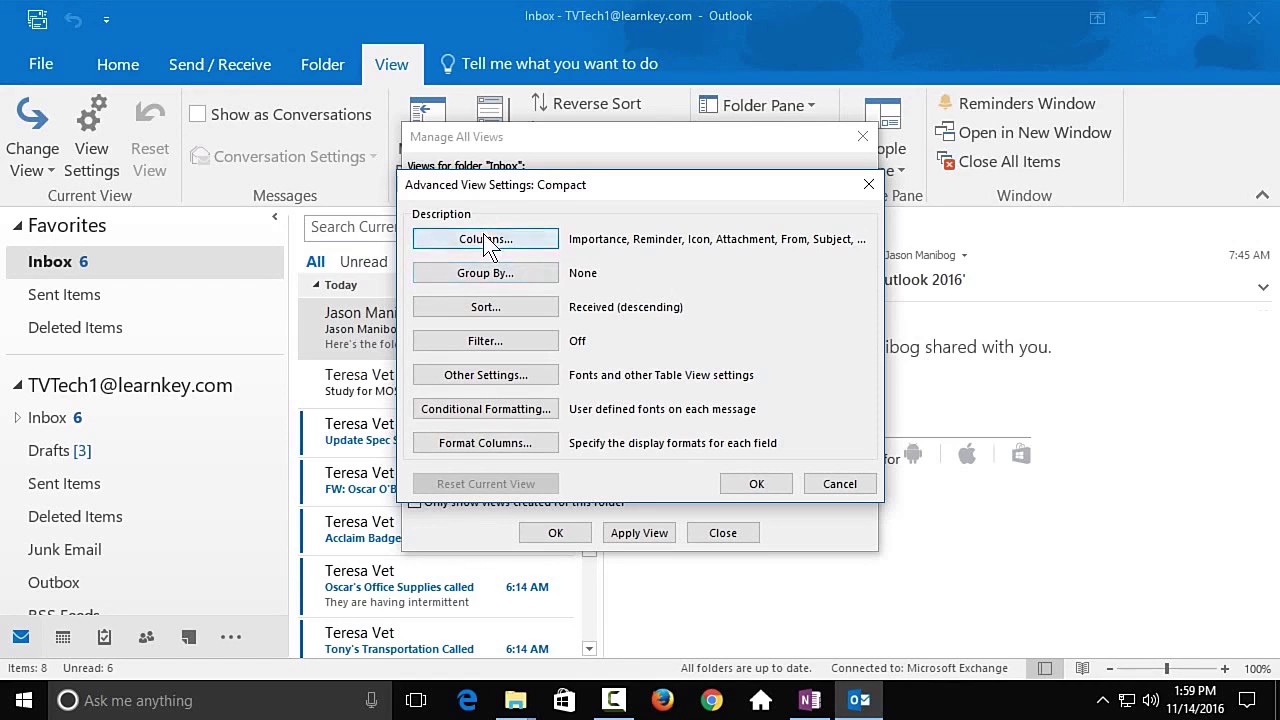Minimize the folder pane arrow

coord(275,217)
